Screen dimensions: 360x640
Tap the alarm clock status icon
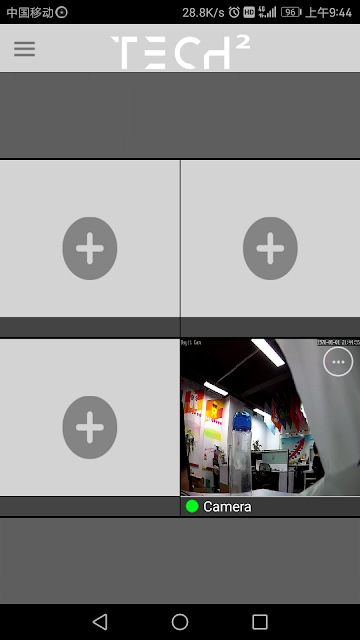[234, 12]
